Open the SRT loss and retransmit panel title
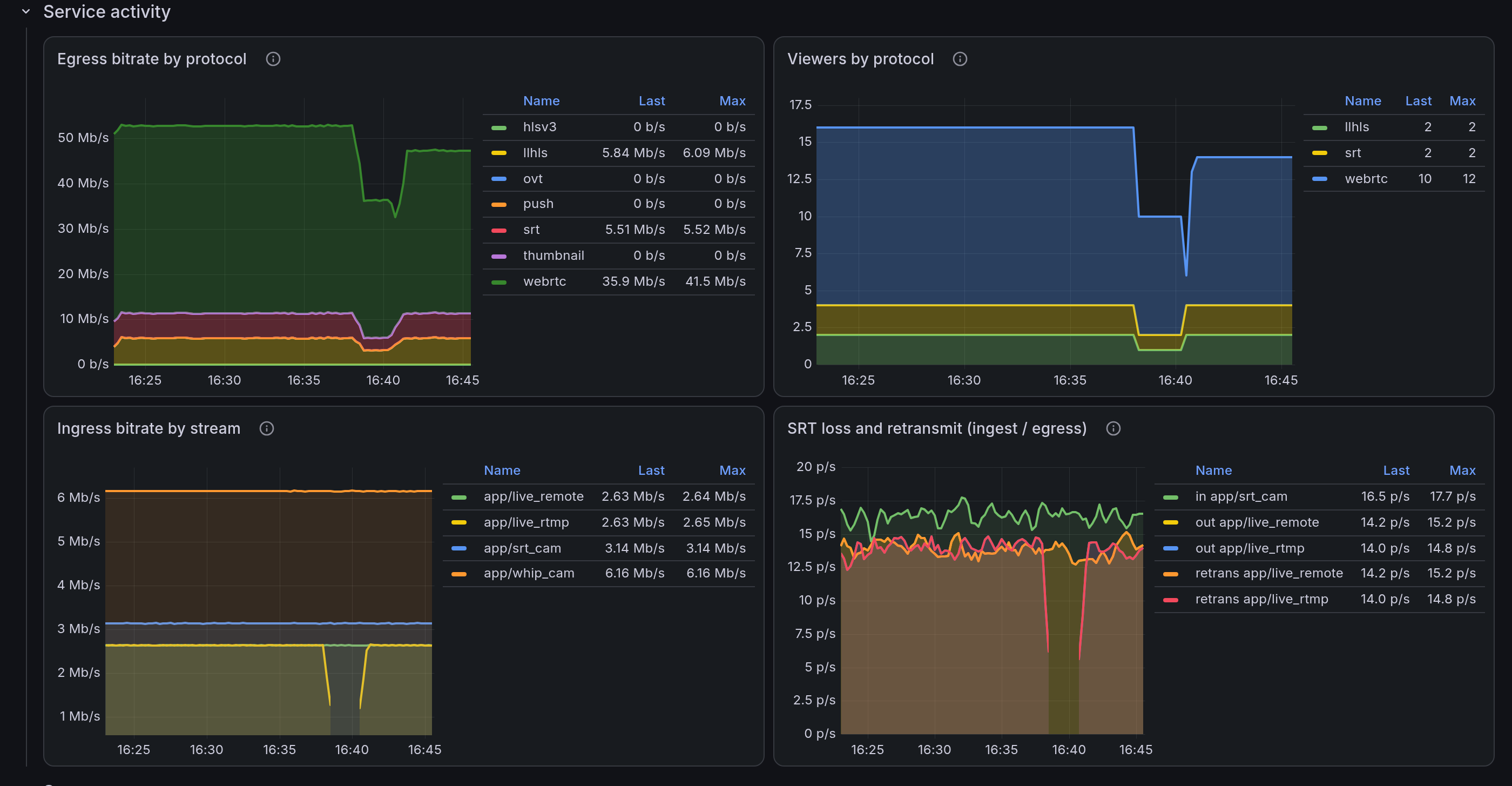 coord(936,428)
